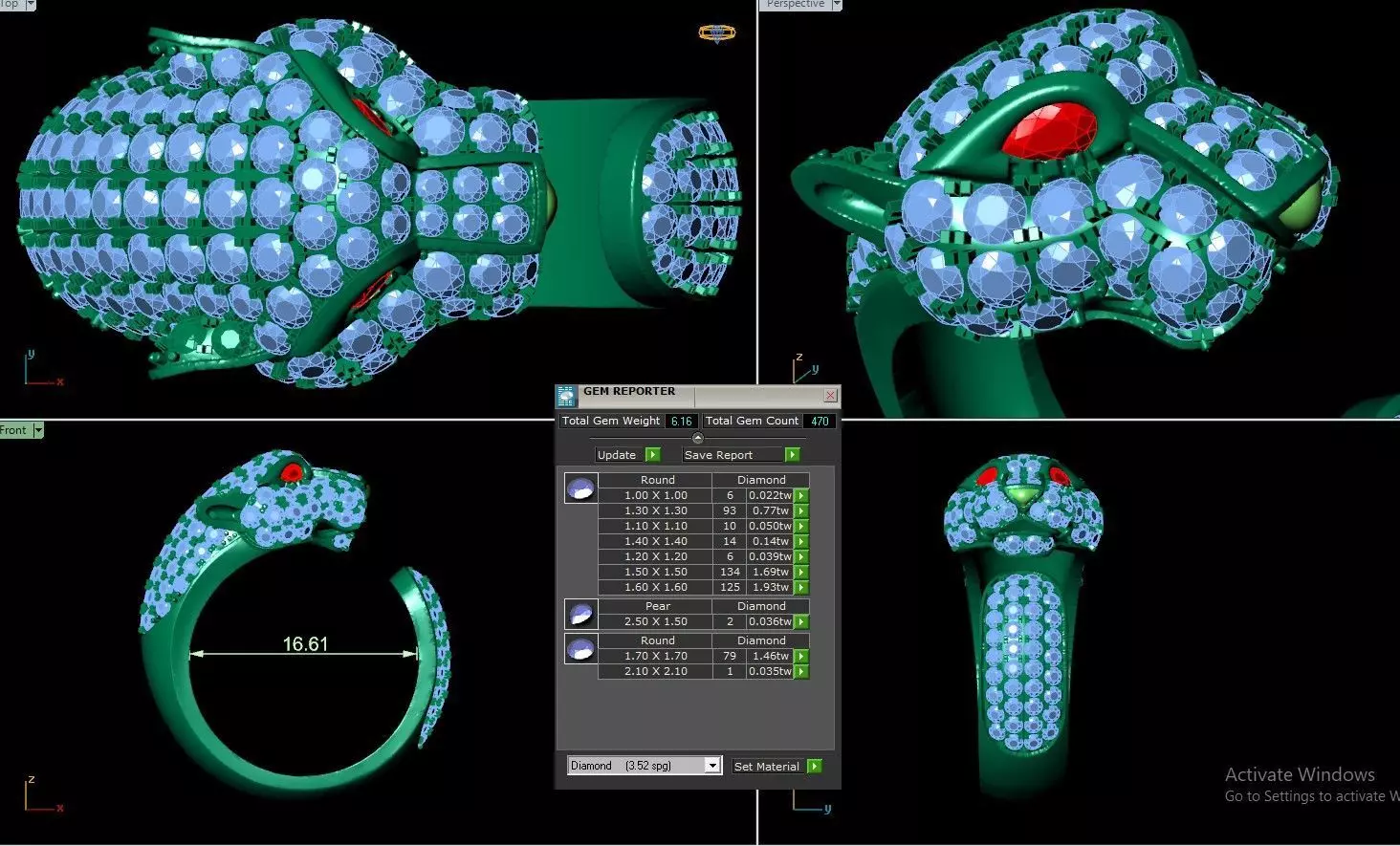The height and width of the screenshot is (846, 1400).
Task: Click the green arrow for the 1.40 X 1.40 row
Action: [801, 541]
